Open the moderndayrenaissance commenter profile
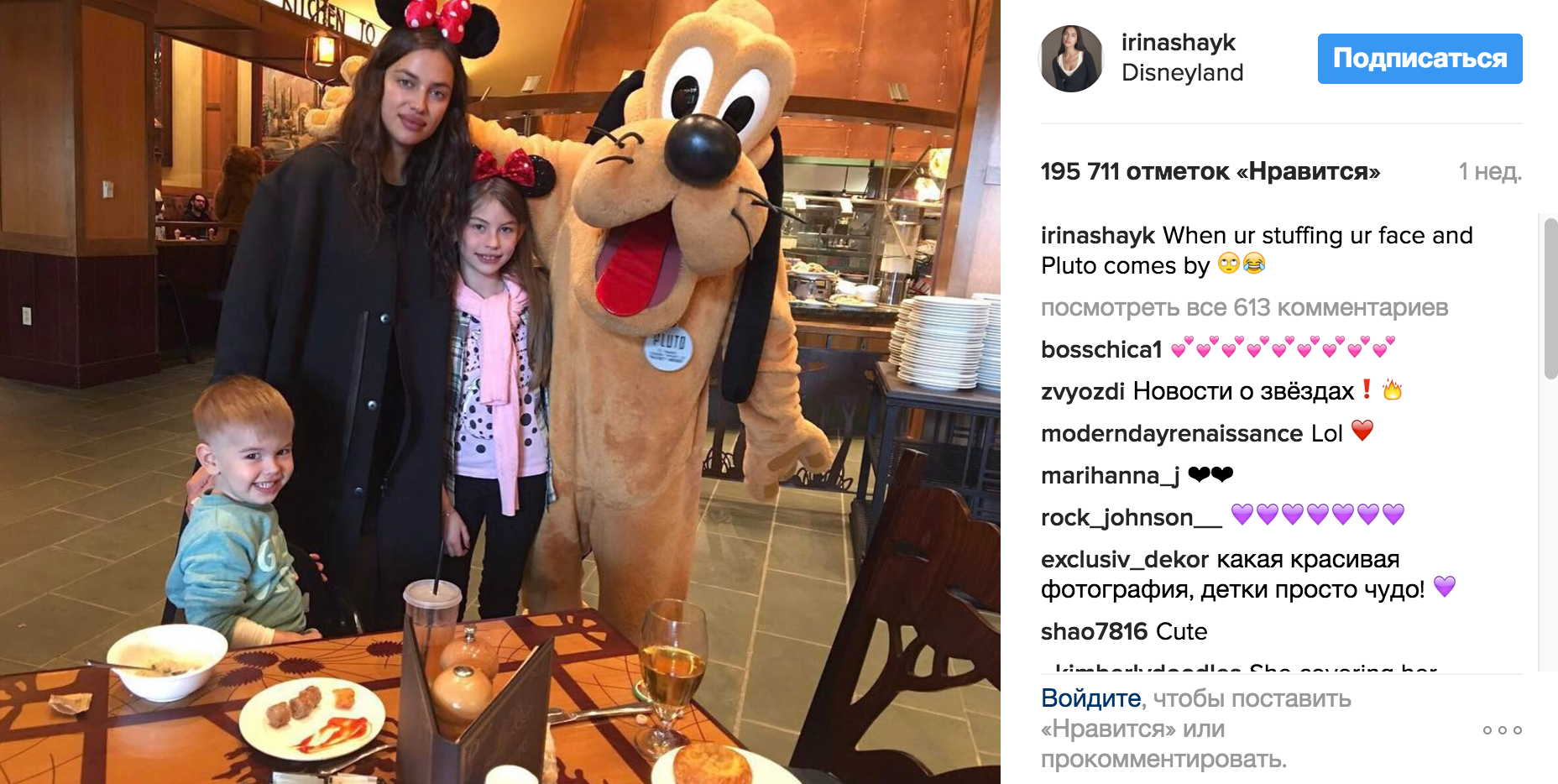Screen dimensions: 1558x784 [x=1172, y=433]
